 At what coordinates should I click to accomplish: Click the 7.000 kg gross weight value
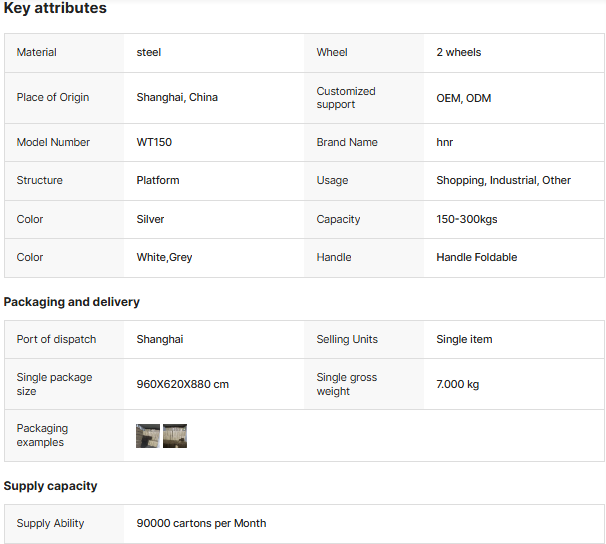(x=458, y=384)
